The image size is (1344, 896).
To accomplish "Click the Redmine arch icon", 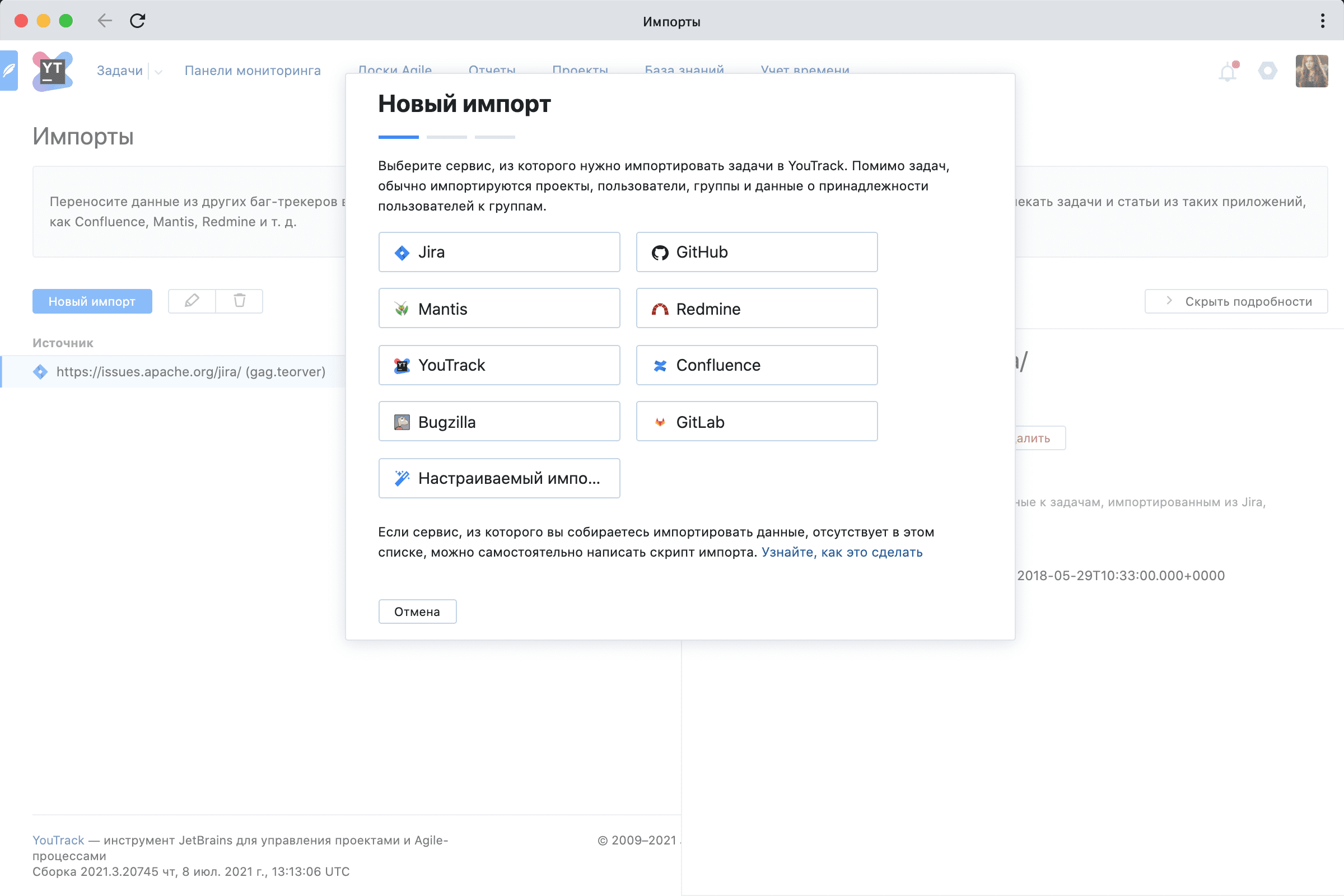I will (x=660, y=309).
